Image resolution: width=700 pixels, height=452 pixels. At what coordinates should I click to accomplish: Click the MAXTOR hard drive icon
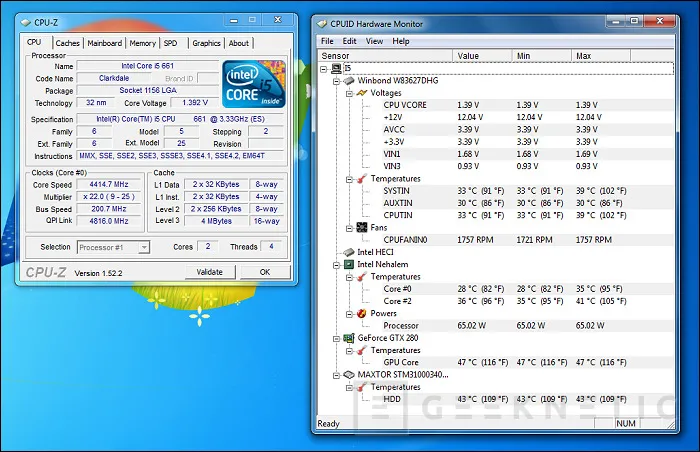(x=348, y=375)
